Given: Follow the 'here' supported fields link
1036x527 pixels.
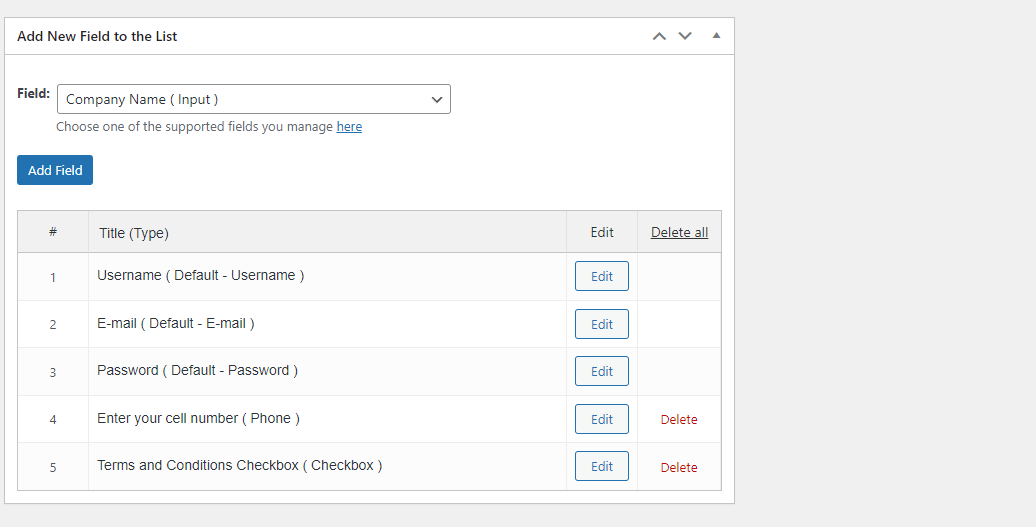Looking at the screenshot, I should [349, 127].
